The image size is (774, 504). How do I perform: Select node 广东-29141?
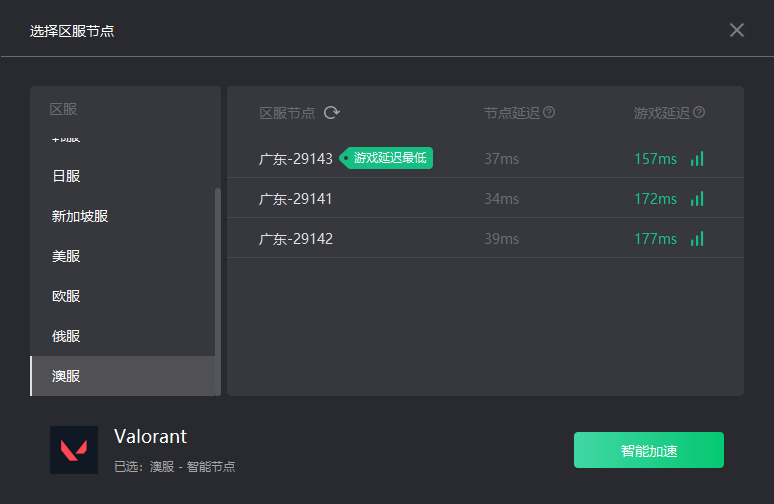[485, 198]
